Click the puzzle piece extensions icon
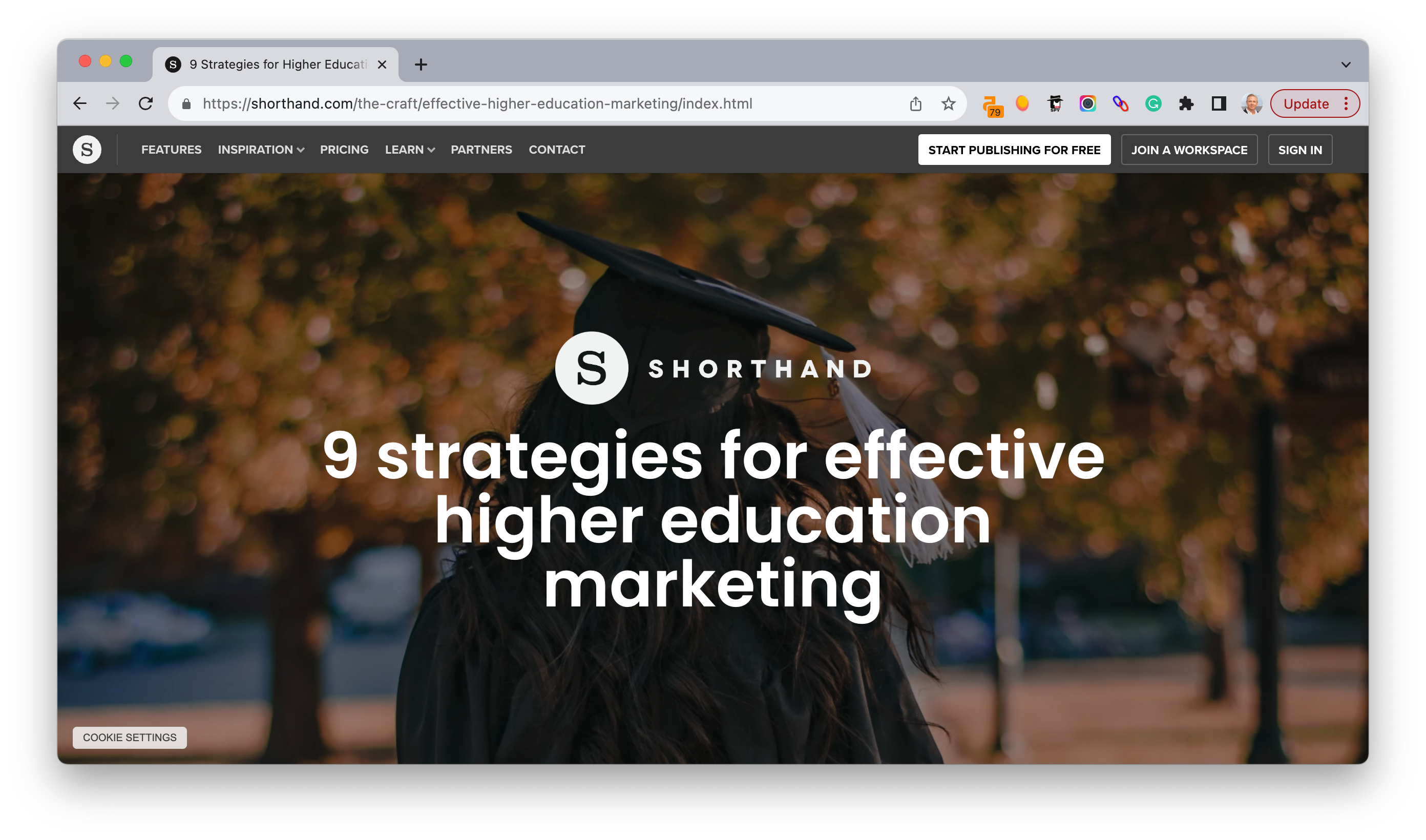This screenshot has height=840, width=1426. point(1186,103)
